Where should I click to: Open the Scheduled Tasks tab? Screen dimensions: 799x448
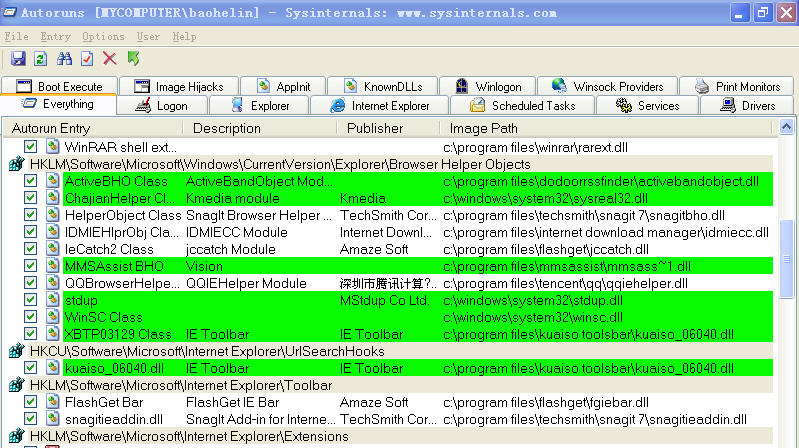click(x=522, y=106)
